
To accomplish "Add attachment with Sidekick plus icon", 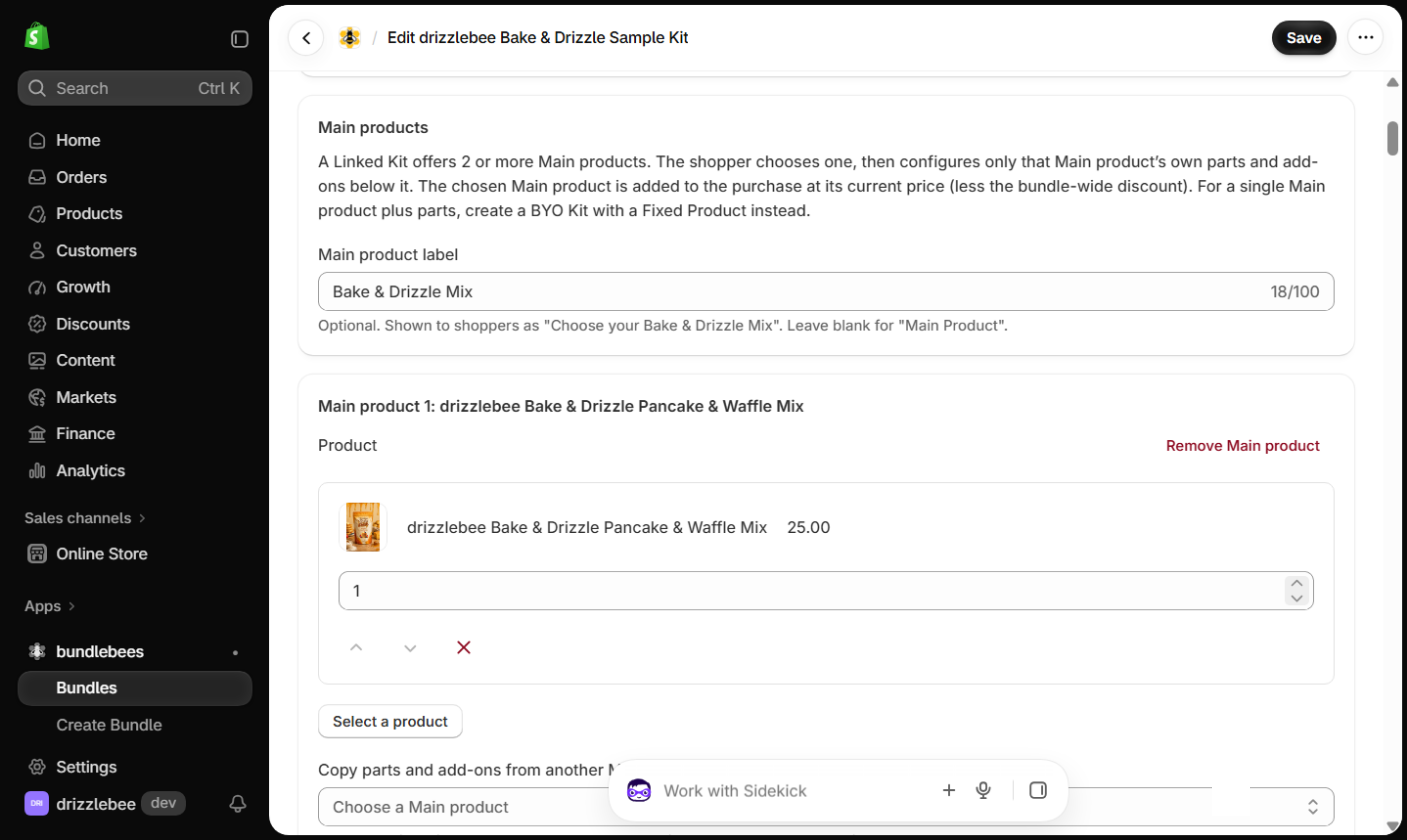I will point(949,790).
